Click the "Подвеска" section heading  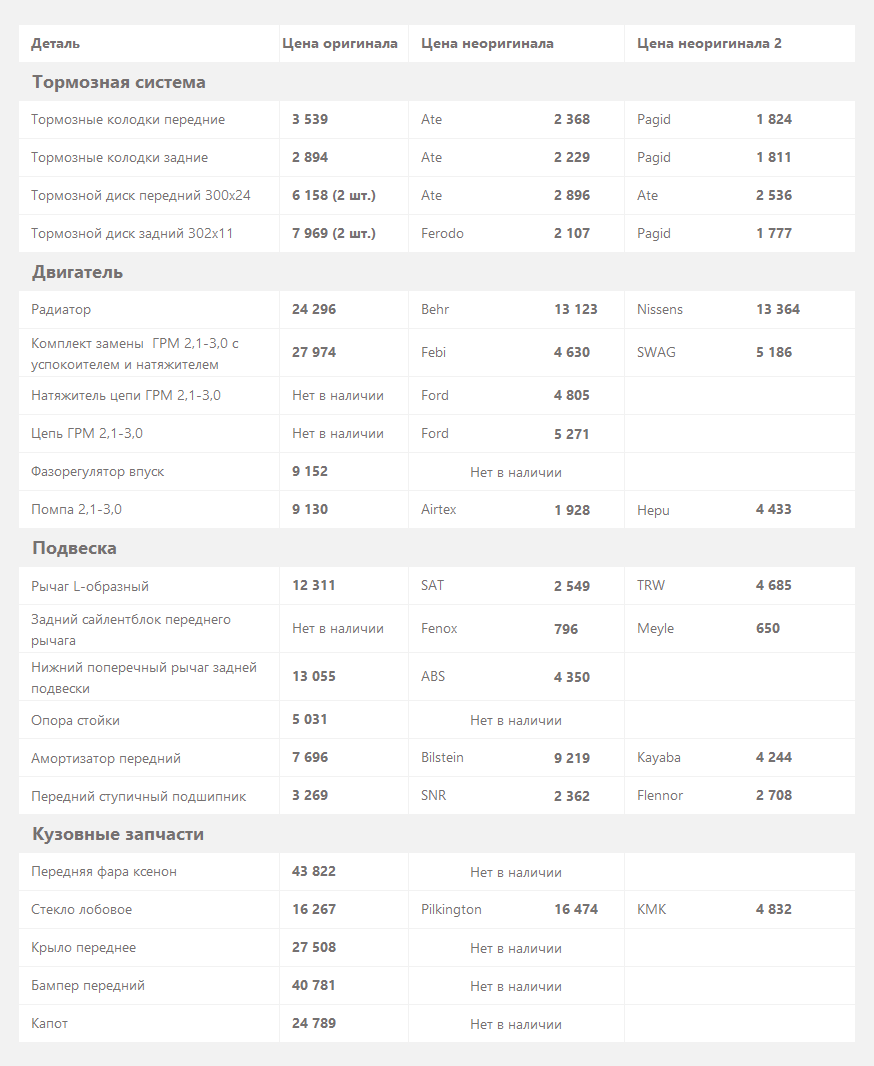(x=74, y=548)
